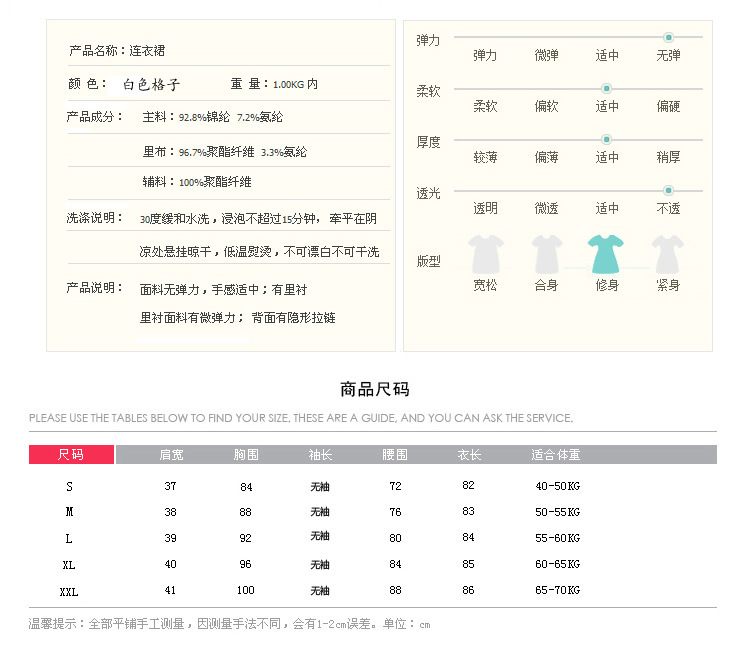The height and width of the screenshot is (656, 750).
Task: Click the 较薄 option label under 厚度
Action: pos(485,157)
